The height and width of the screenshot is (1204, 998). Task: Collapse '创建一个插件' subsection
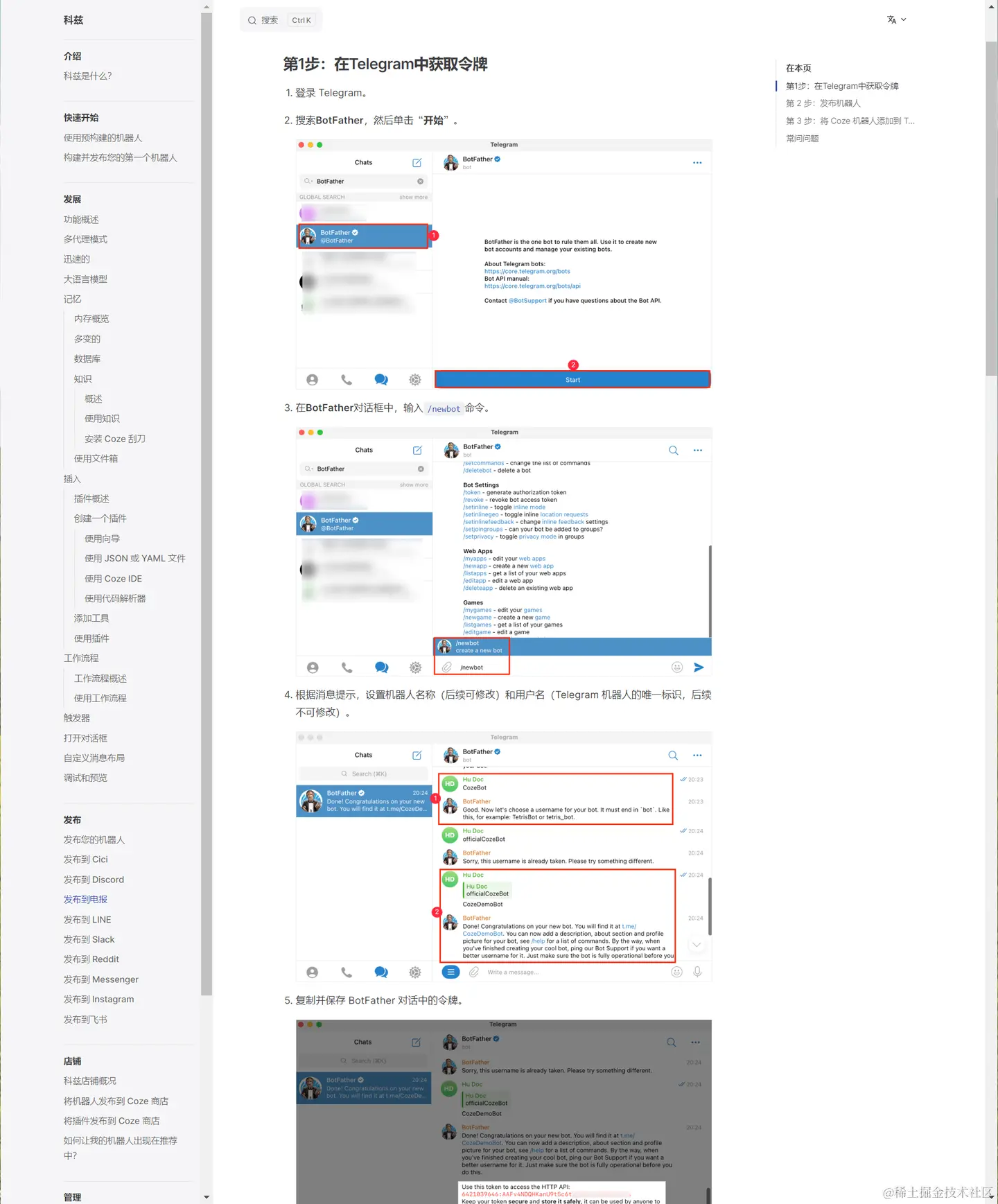pyautogui.click(x=100, y=518)
